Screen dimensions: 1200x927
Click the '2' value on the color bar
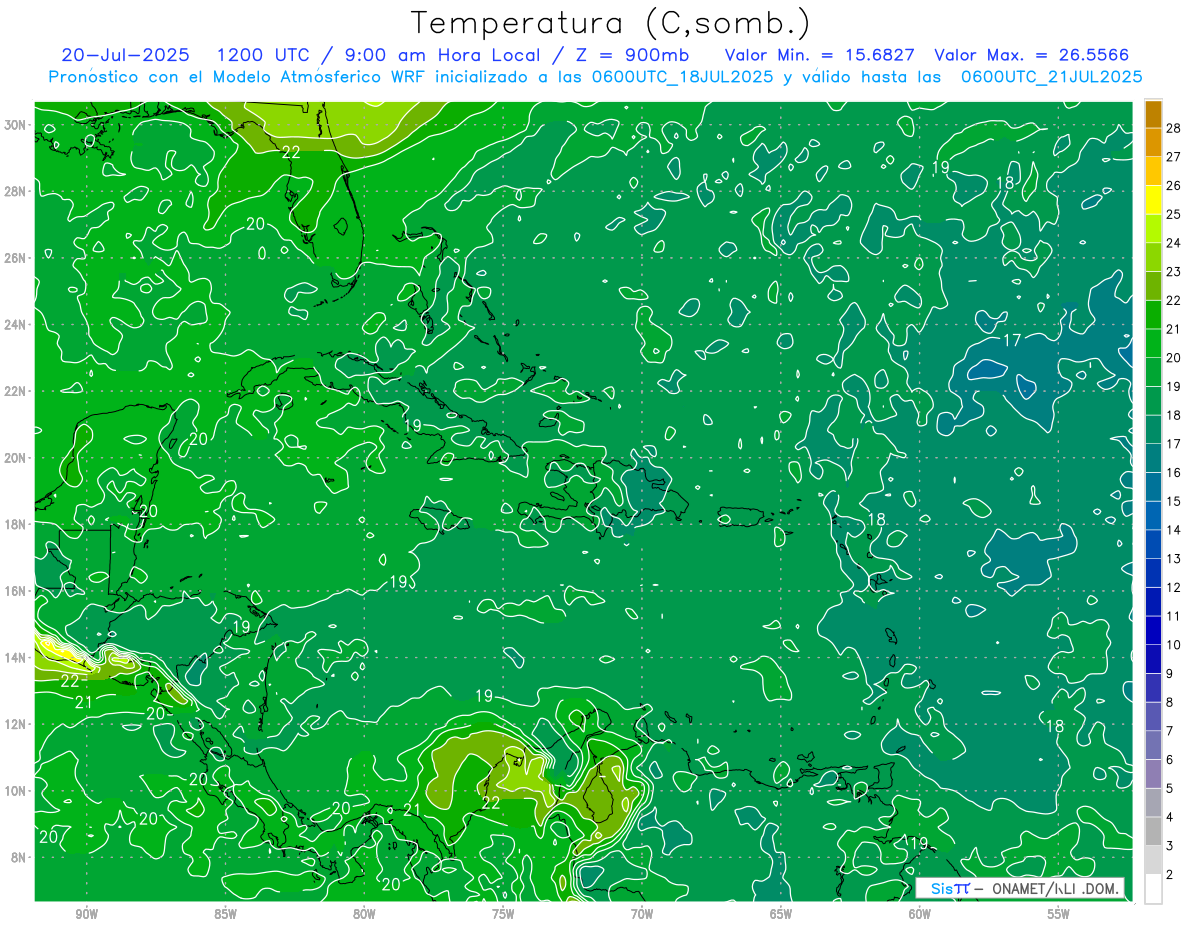click(1170, 874)
